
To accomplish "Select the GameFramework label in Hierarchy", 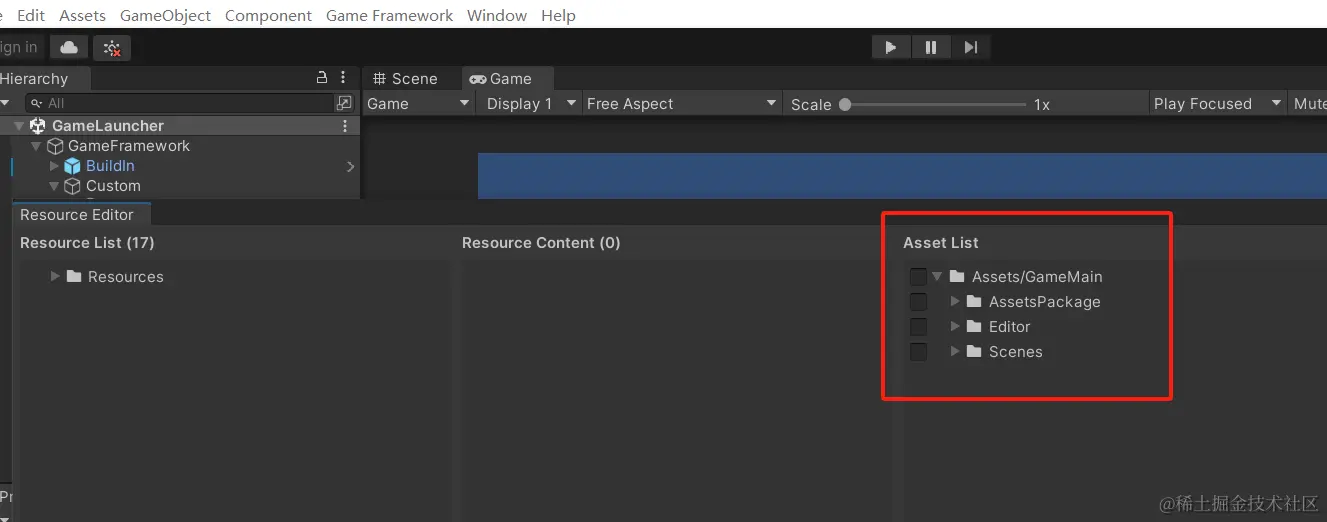I will (129, 146).
